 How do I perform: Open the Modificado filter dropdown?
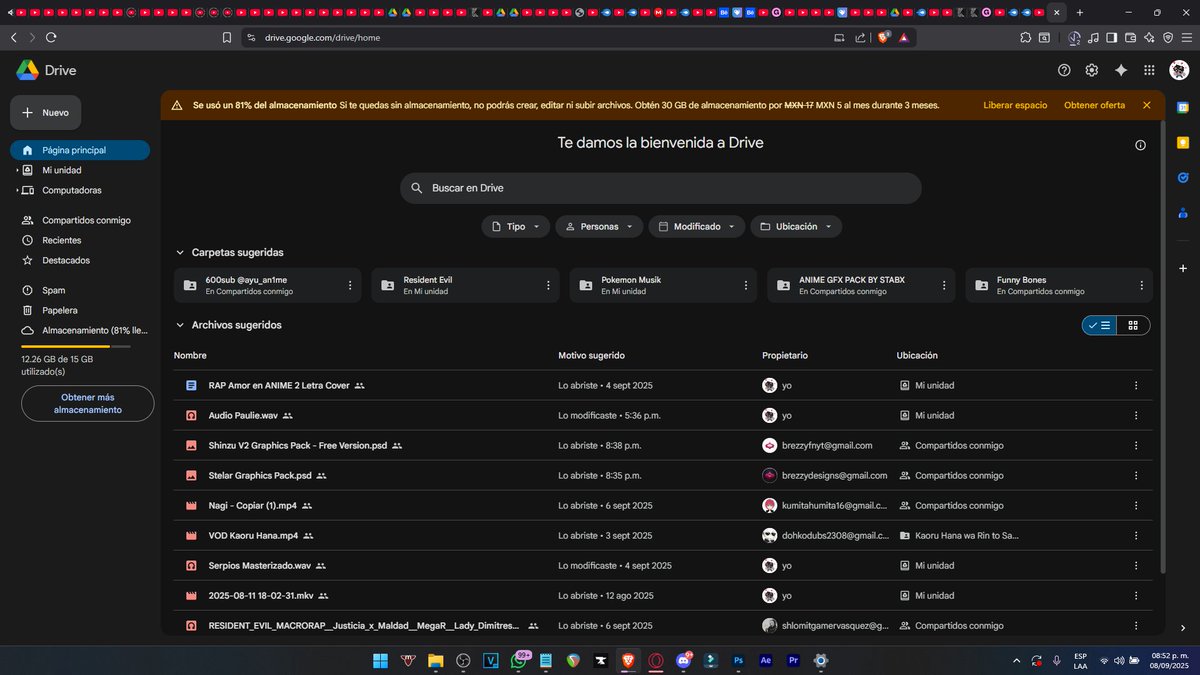[x=697, y=227]
